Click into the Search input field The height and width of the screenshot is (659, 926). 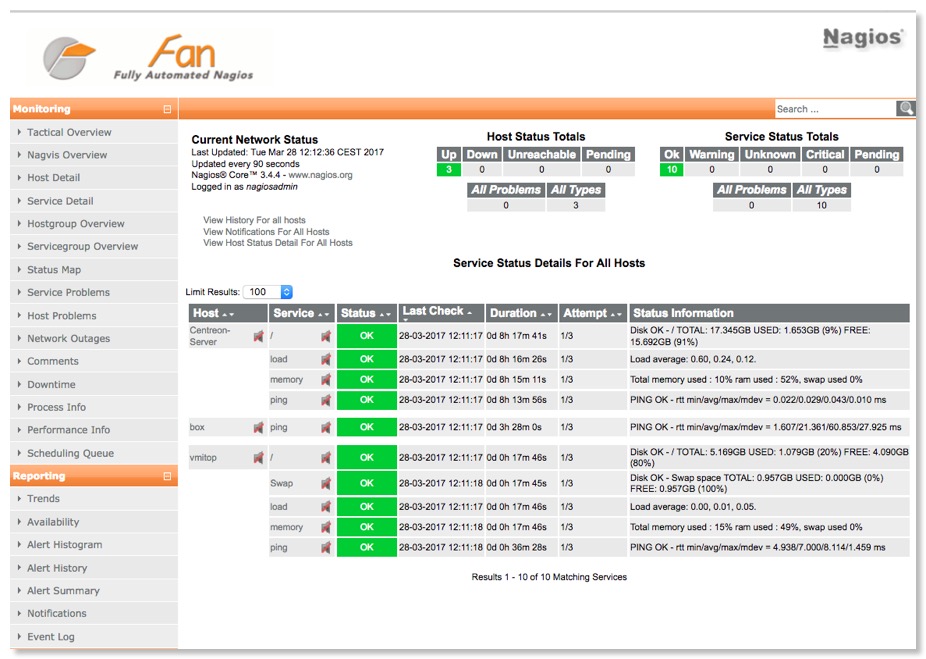(834, 109)
